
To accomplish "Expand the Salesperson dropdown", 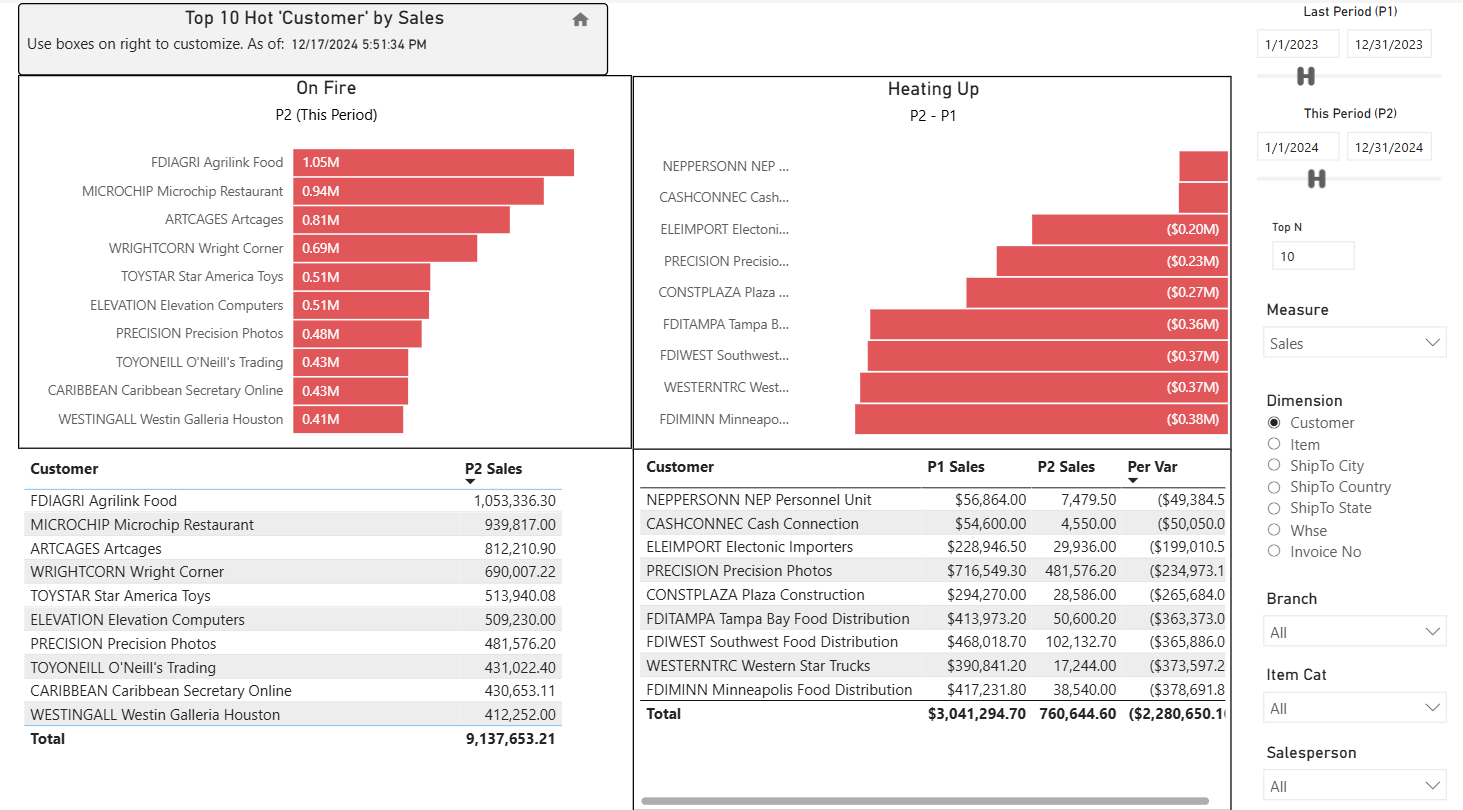I will [x=1355, y=786].
